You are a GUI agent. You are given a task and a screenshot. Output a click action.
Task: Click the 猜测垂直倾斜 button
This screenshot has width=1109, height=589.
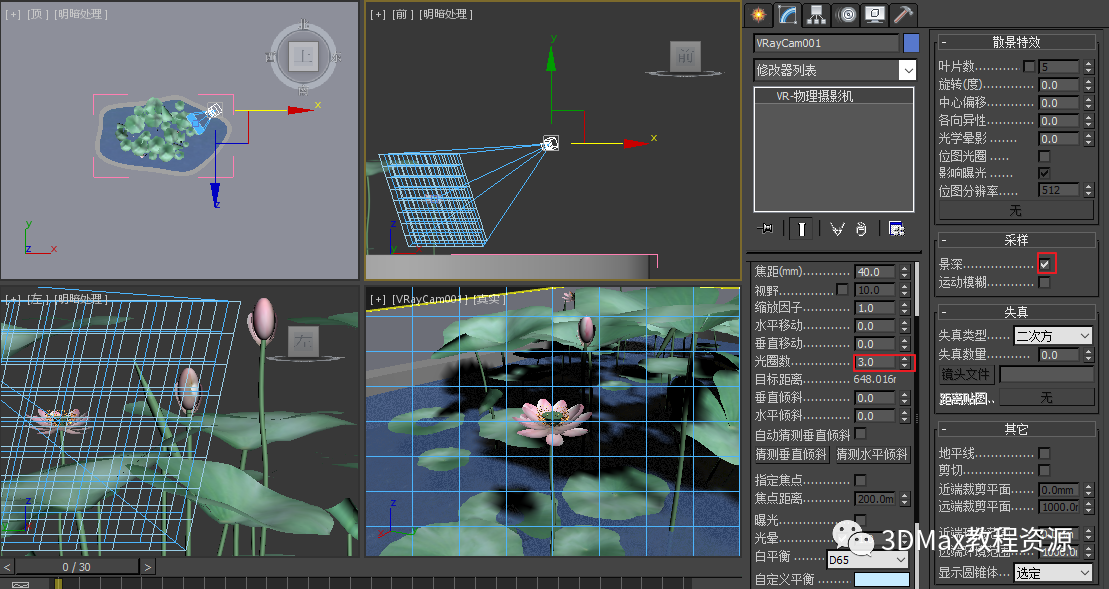click(792, 455)
